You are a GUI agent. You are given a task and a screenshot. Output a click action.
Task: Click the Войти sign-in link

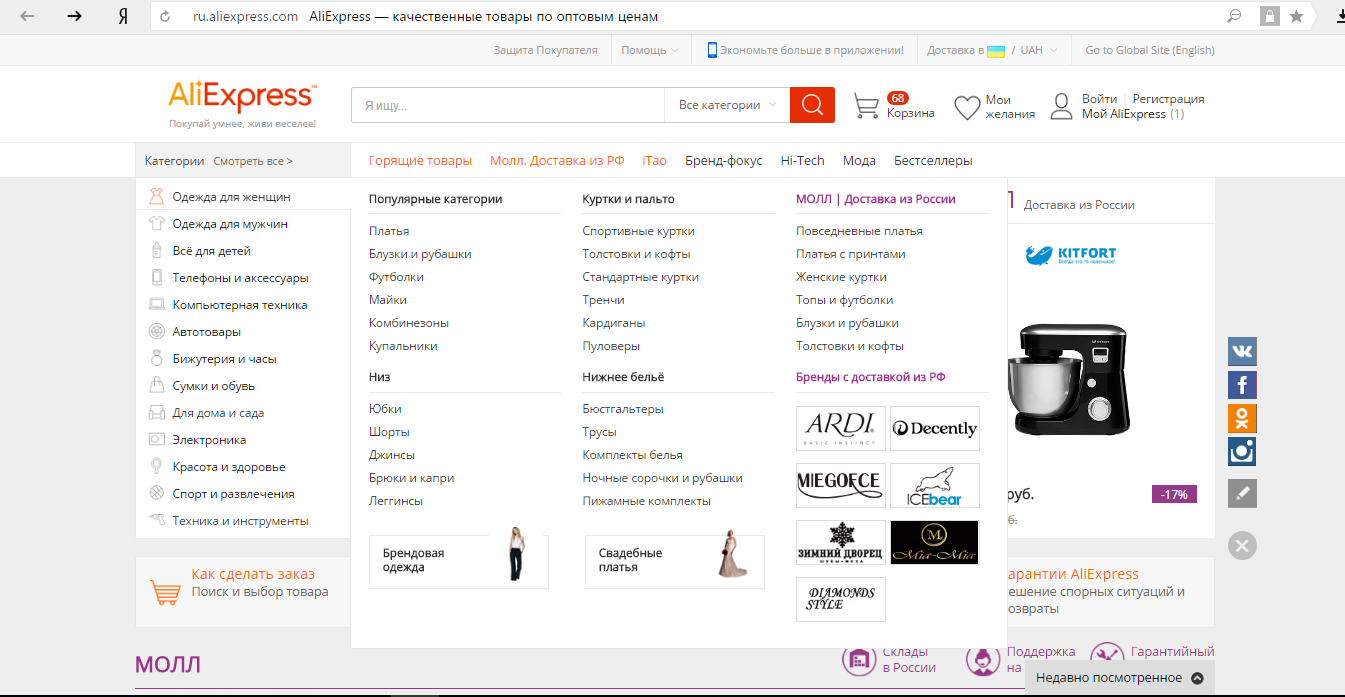click(1100, 99)
